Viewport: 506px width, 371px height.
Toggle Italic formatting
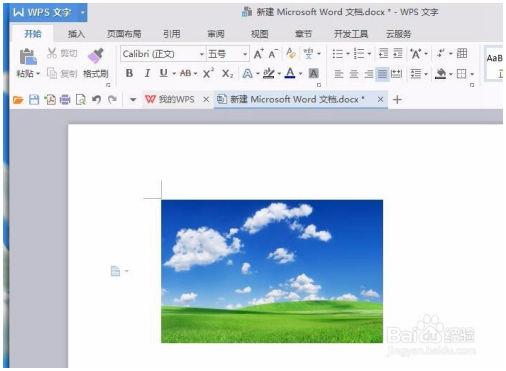pyautogui.click(x=147, y=73)
